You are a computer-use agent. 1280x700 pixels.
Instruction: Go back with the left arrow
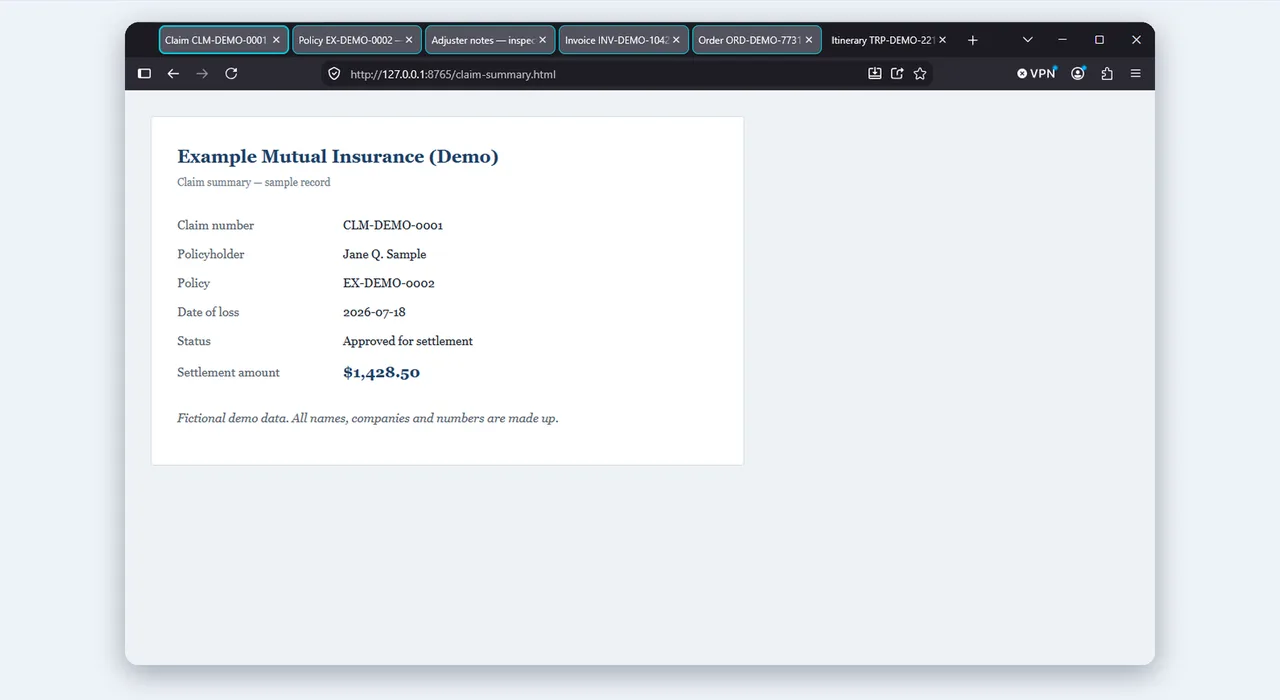[173, 74]
